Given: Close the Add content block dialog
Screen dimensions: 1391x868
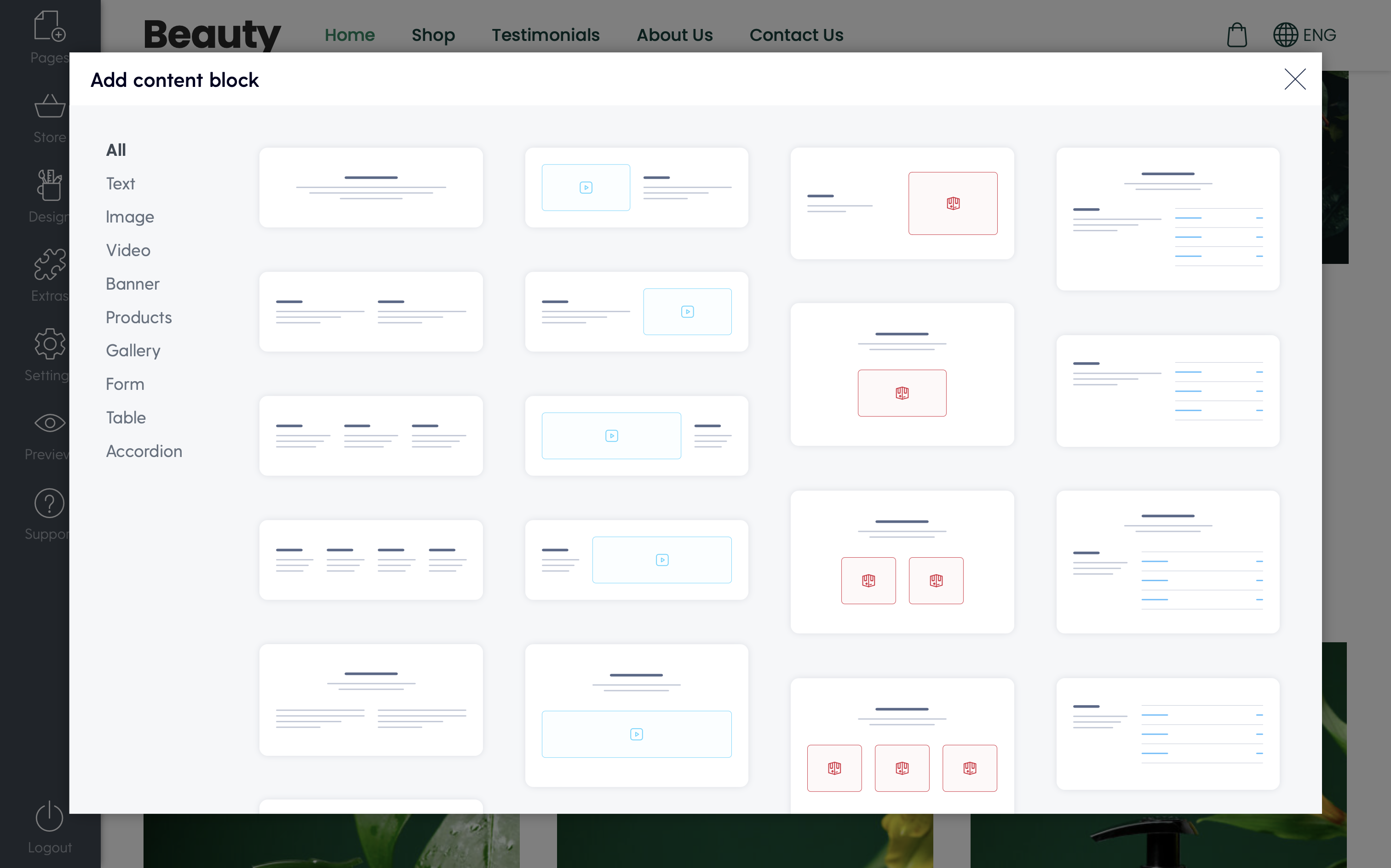Looking at the screenshot, I should coord(1295,79).
